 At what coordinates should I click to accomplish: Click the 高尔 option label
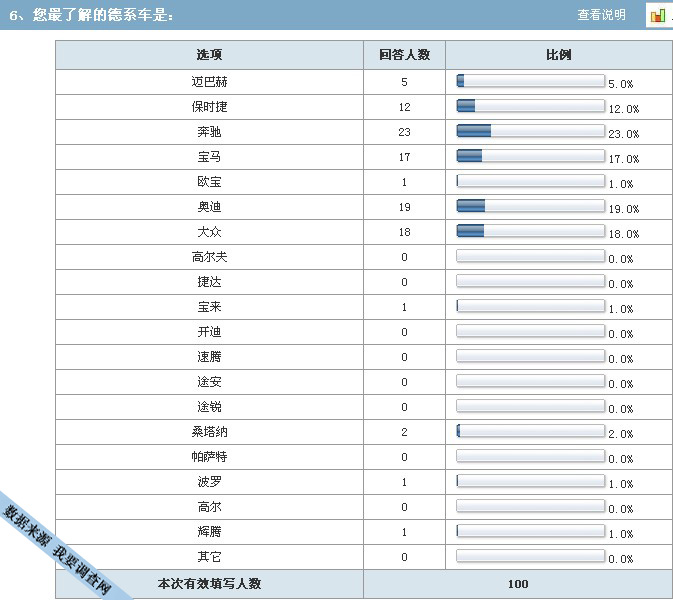pos(209,507)
